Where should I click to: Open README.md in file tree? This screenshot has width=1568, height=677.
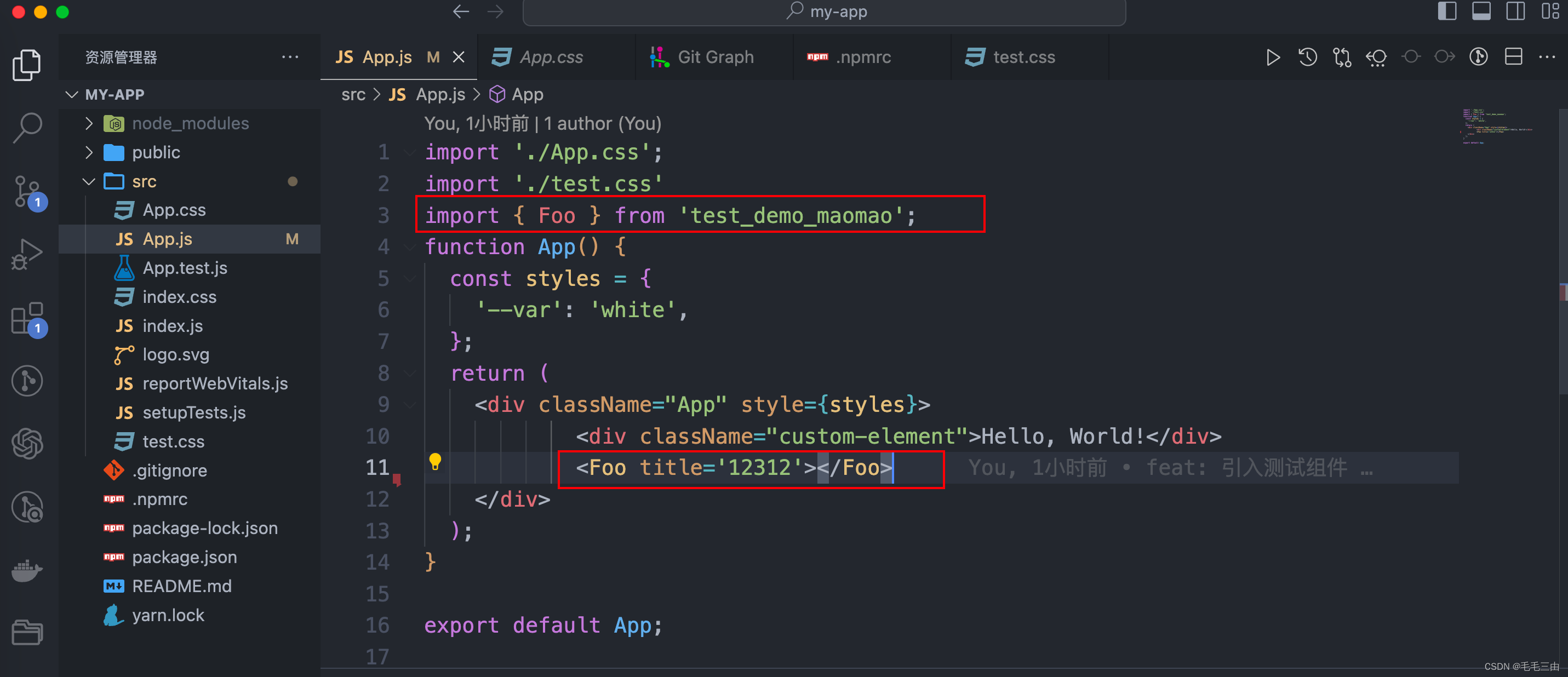(181, 586)
